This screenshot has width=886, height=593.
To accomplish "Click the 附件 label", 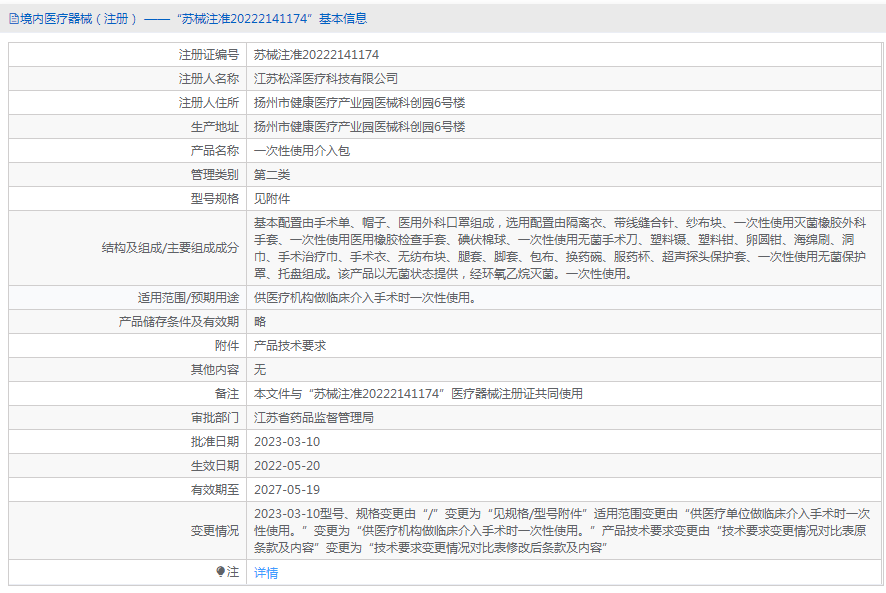I will point(227,346).
